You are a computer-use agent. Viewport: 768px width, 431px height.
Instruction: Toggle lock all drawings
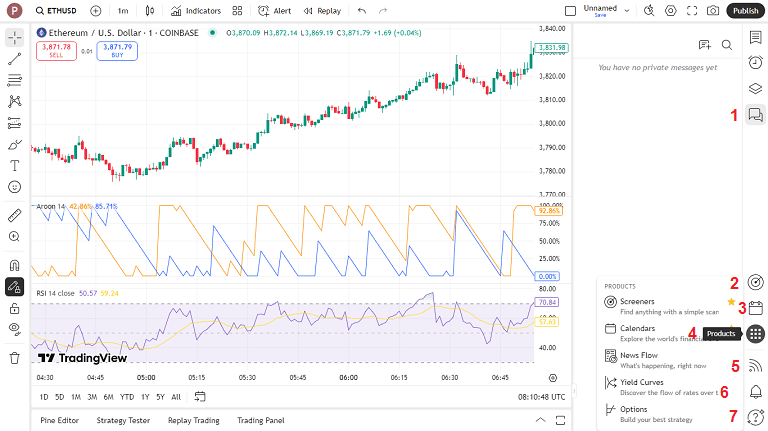15,307
